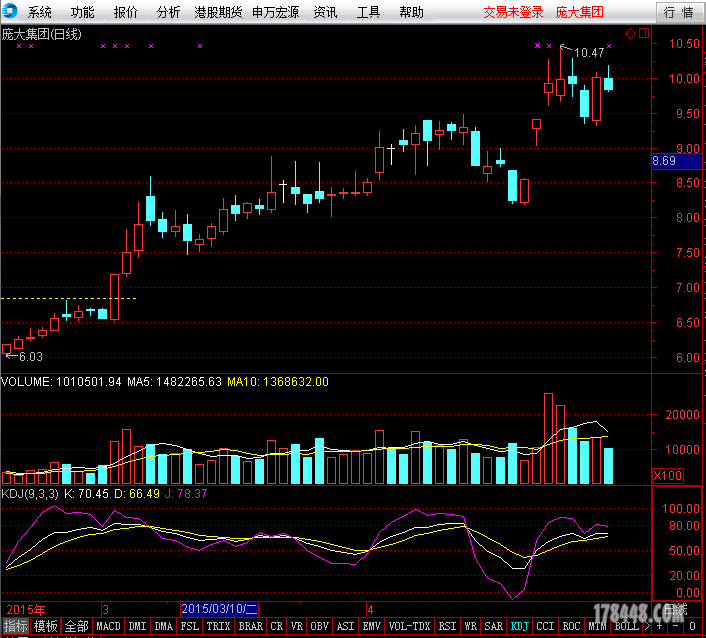
Task: Switch to the CR indicator
Action: coord(276,626)
